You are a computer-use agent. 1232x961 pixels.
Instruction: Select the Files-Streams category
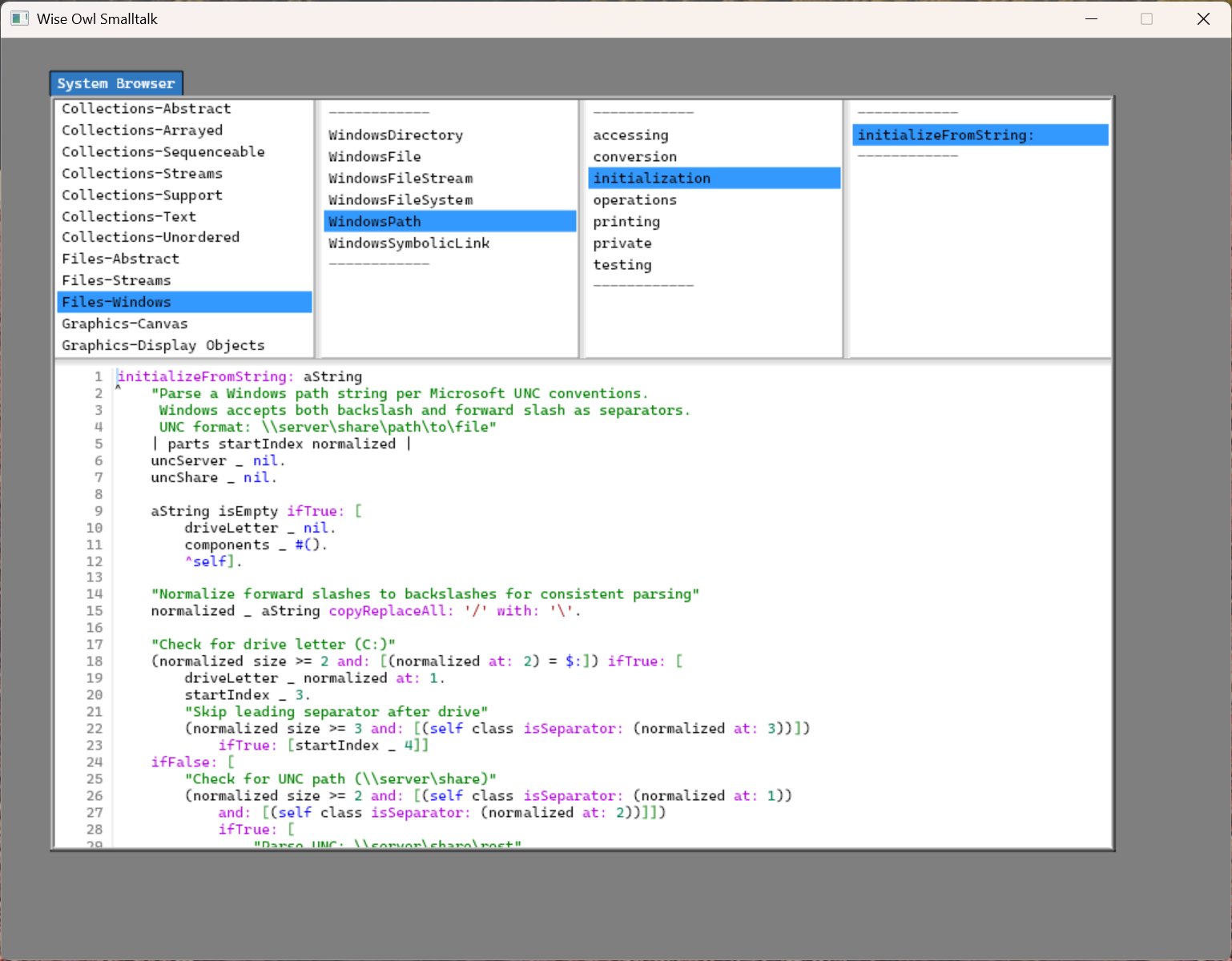coord(116,279)
